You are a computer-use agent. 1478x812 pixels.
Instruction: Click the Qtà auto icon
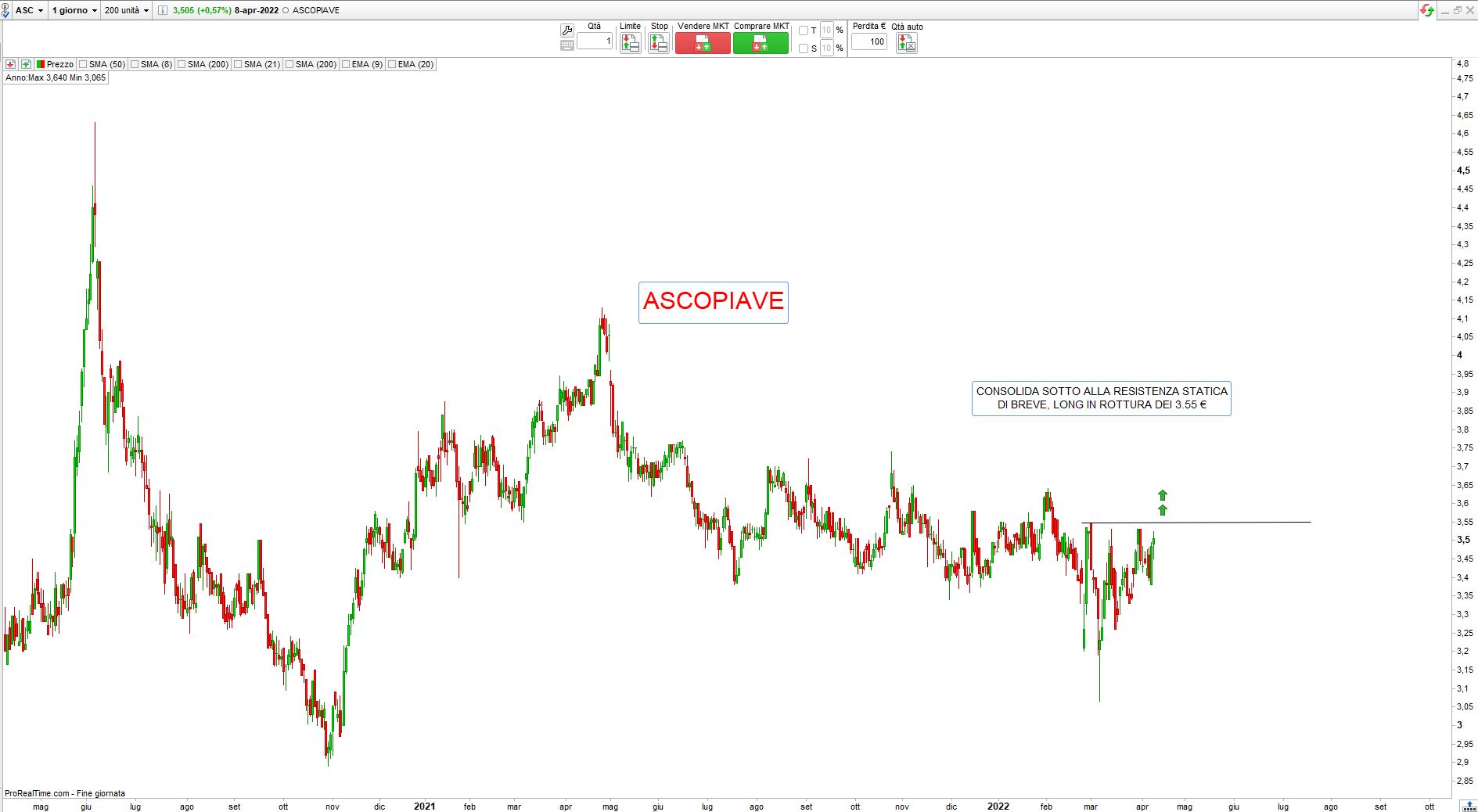(907, 43)
